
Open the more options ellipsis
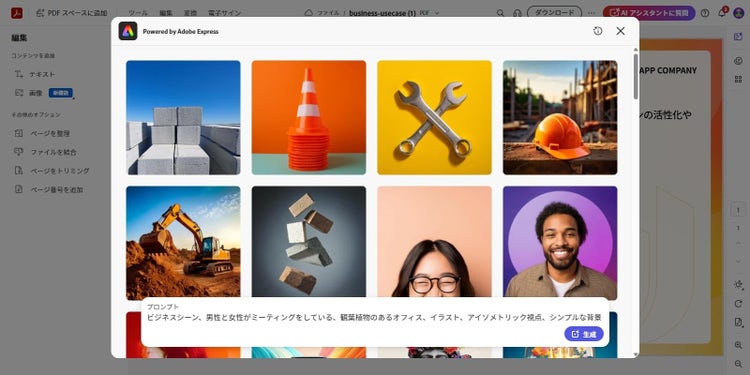[592, 13]
